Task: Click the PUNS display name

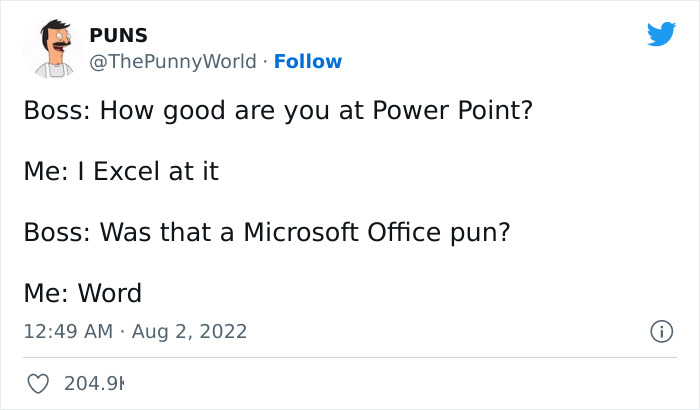Action: pyautogui.click(x=118, y=35)
